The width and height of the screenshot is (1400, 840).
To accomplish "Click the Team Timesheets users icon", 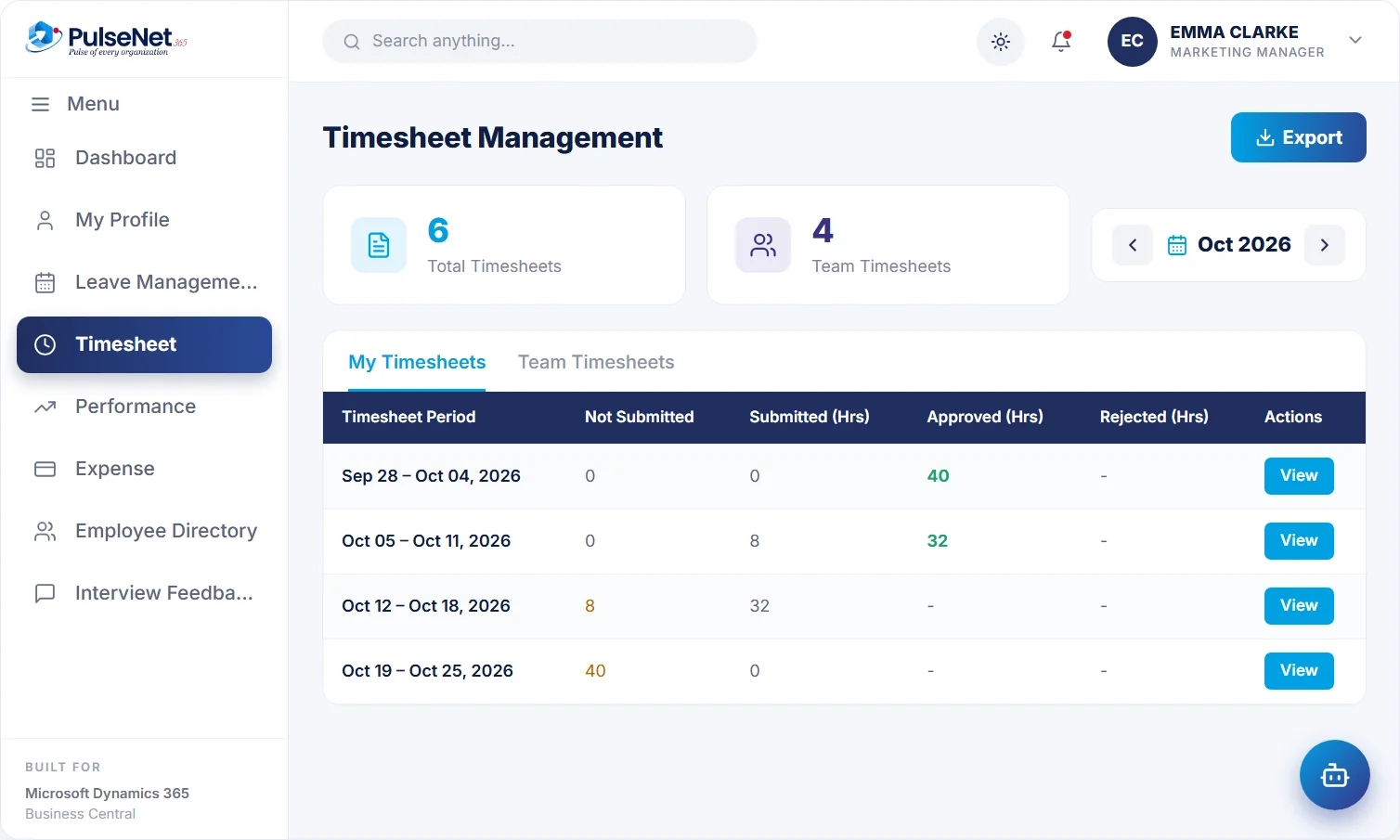I will [763, 245].
